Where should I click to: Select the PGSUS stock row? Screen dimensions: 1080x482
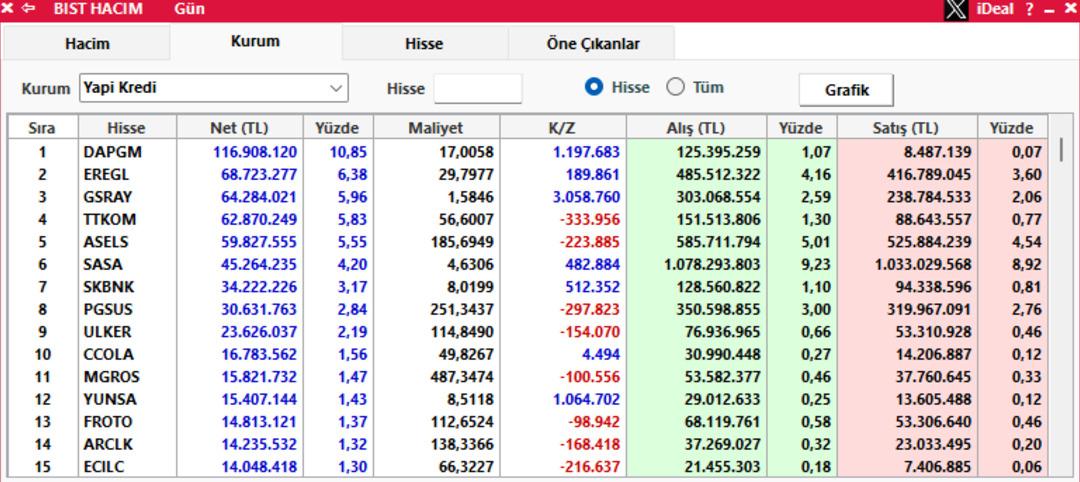[528, 309]
